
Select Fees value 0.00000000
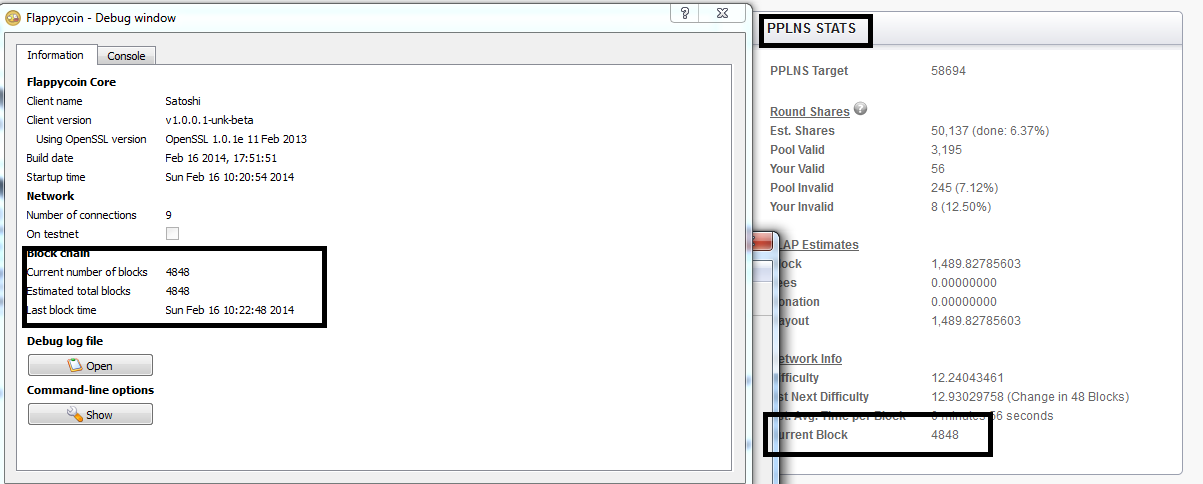(x=964, y=283)
